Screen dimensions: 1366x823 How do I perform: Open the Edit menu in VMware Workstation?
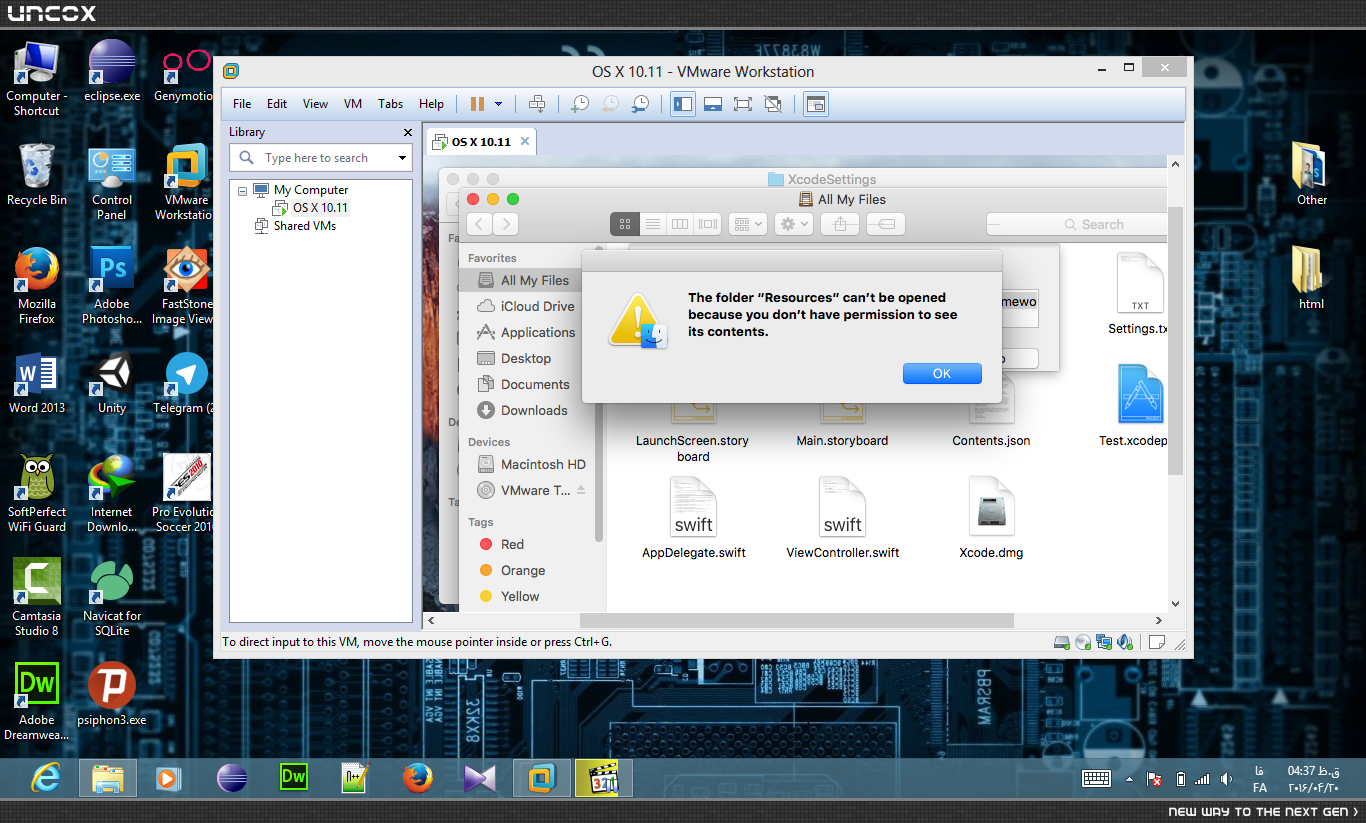[x=277, y=104]
